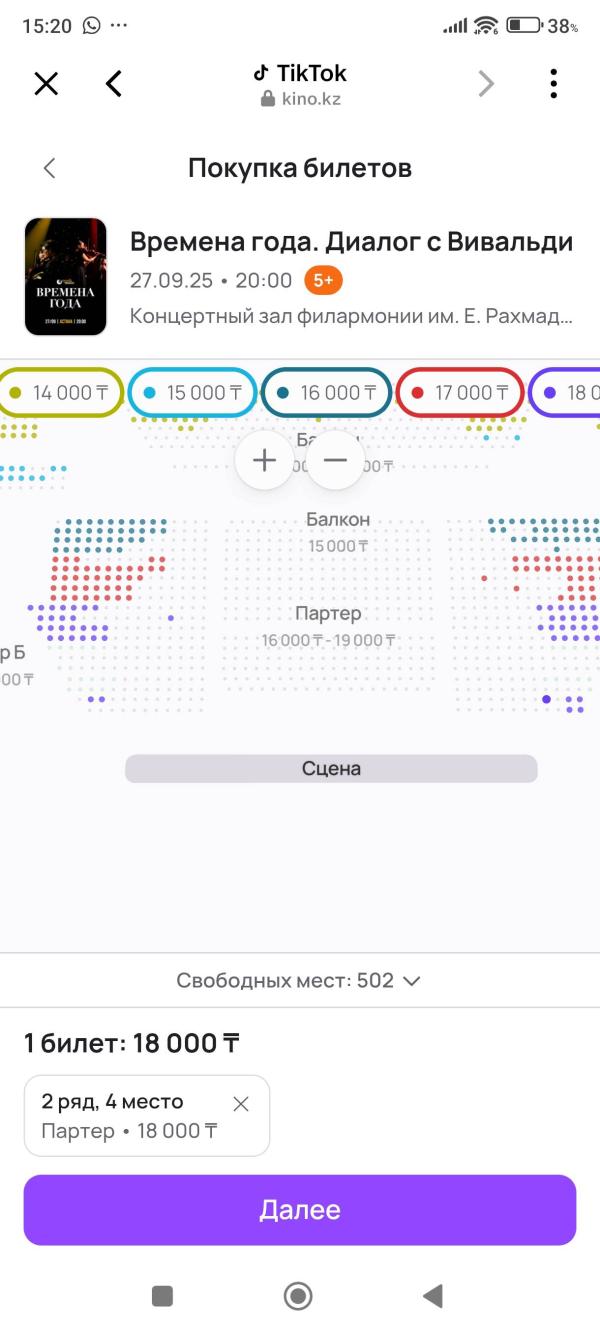Expand the Свободных мест: 502 list
600x1333 pixels.
[299, 980]
